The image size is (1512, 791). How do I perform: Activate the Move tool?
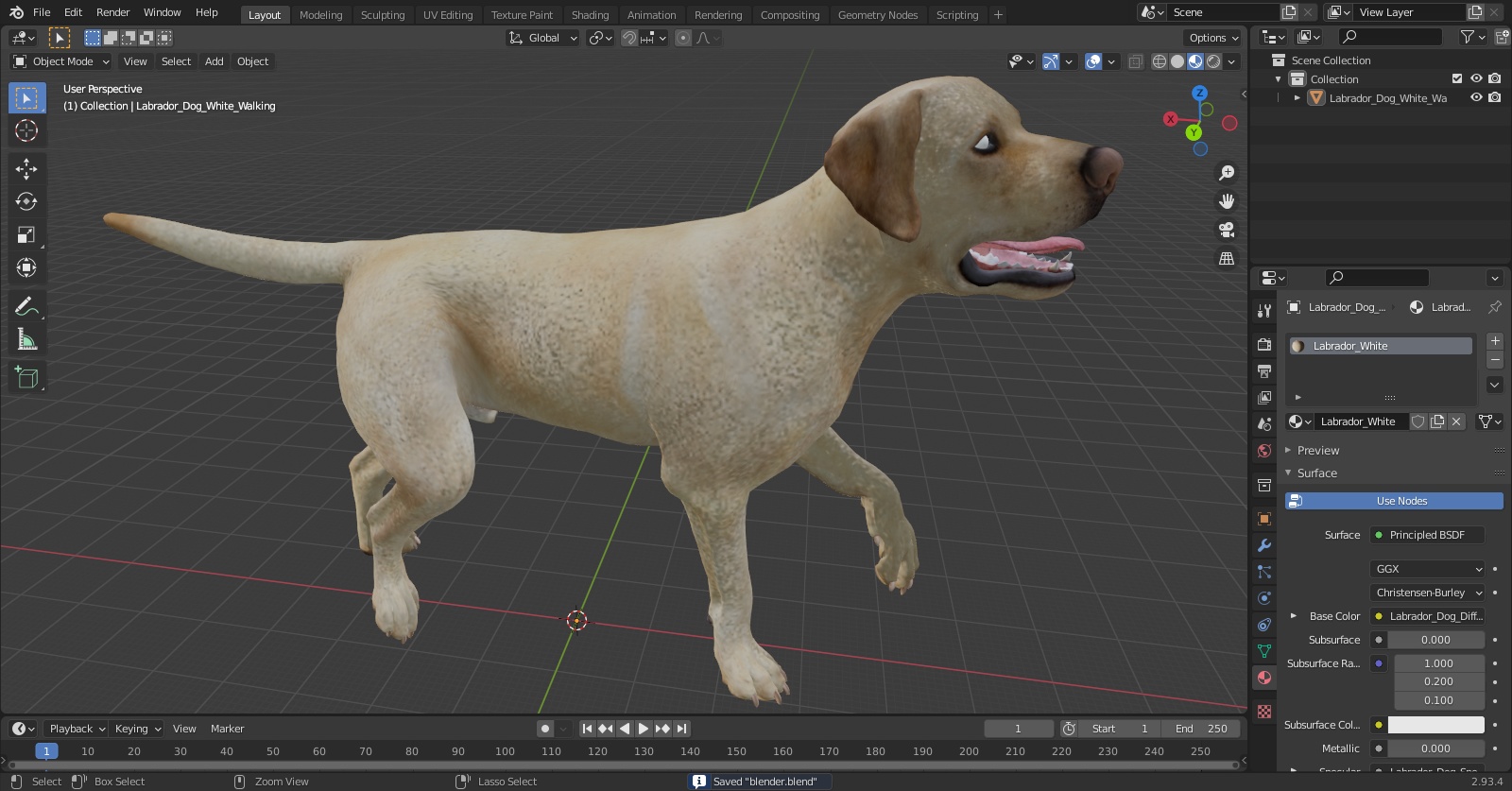pos(26,169)
